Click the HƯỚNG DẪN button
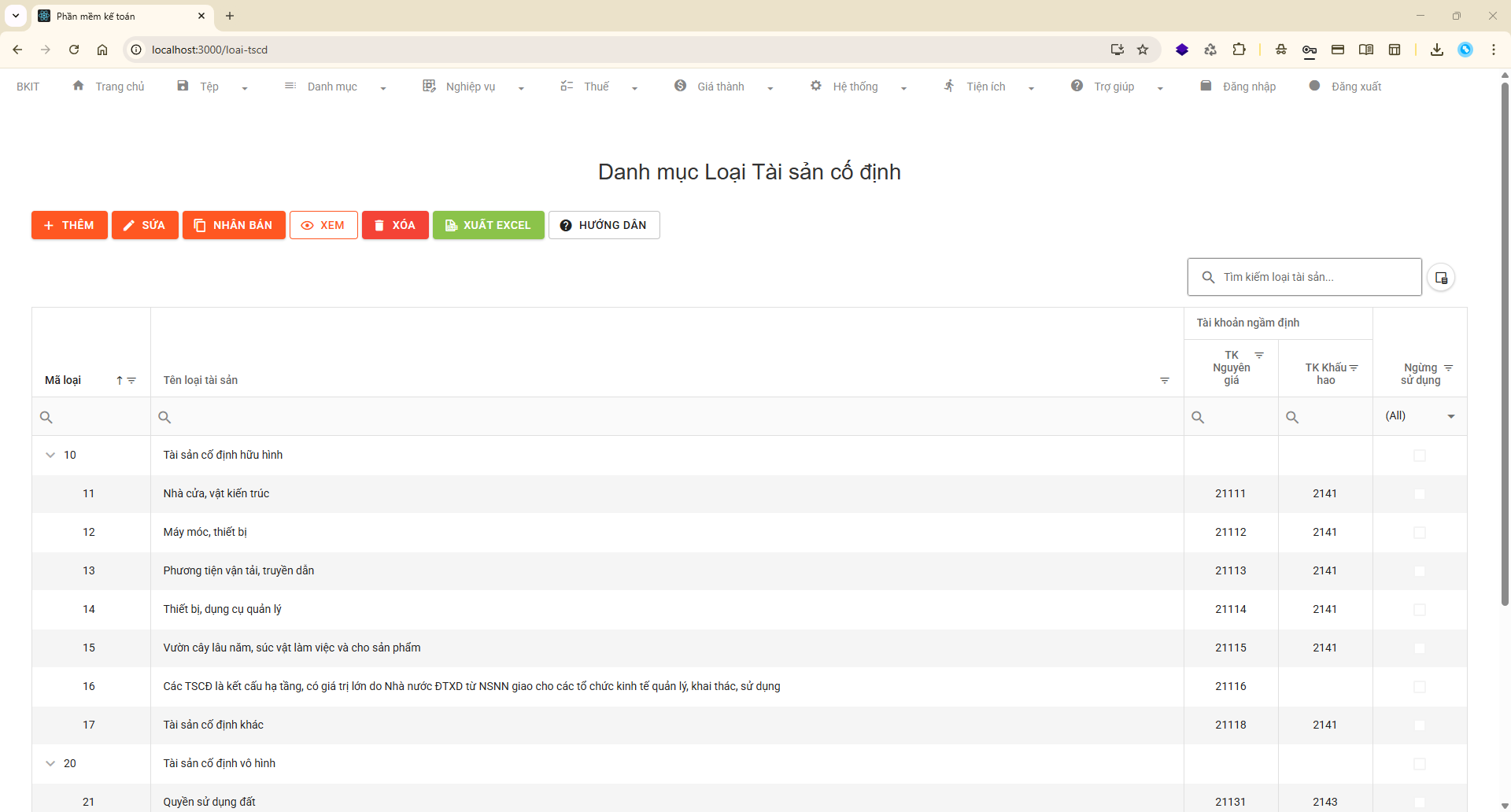1511x812 pixels. coord(604,225)
